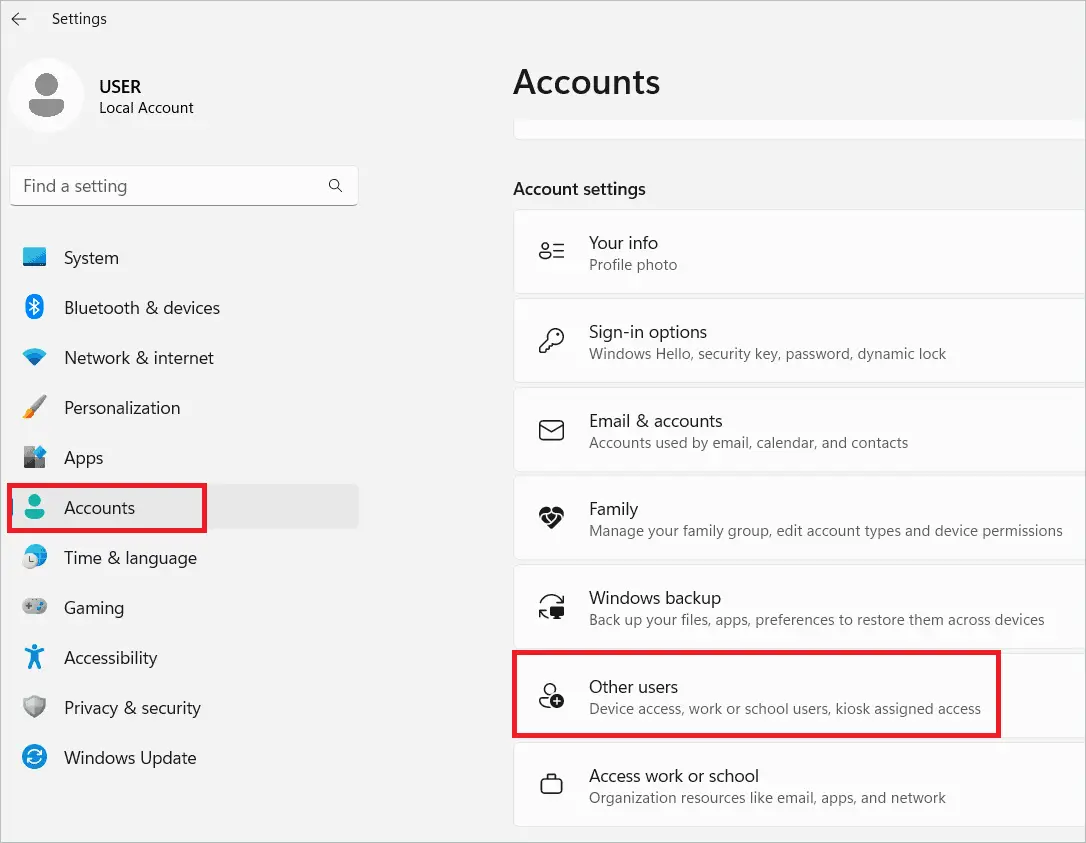Click the Email envelope icon
Image resolution: width=1086 pixels, height=843 pixels.
point(551,430)
